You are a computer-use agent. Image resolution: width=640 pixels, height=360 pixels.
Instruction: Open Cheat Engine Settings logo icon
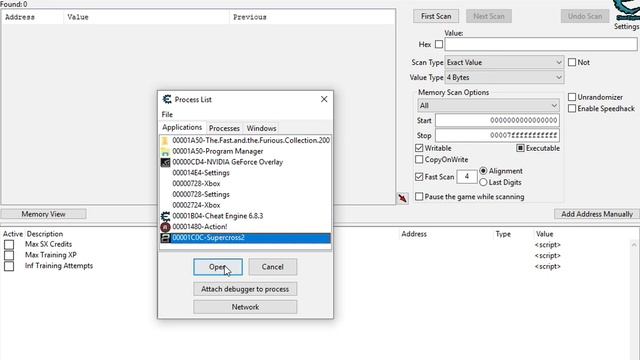tap(627, 10)
